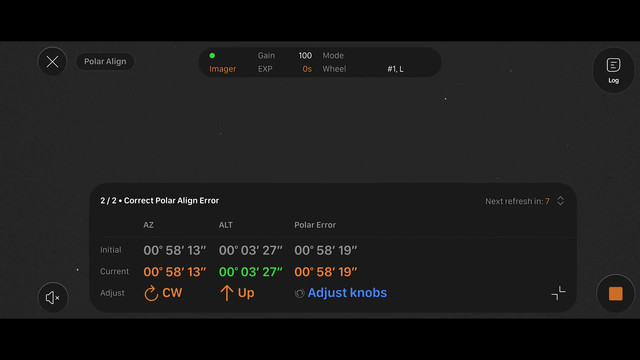Tap the AZ column header
The image size is (640, 360).
[x=149, y=225]
